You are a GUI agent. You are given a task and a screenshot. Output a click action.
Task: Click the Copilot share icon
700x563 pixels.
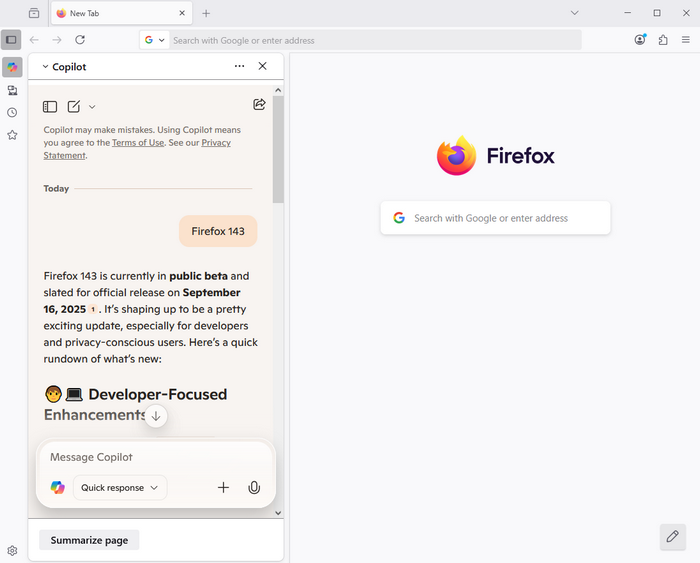pos(259,105)
